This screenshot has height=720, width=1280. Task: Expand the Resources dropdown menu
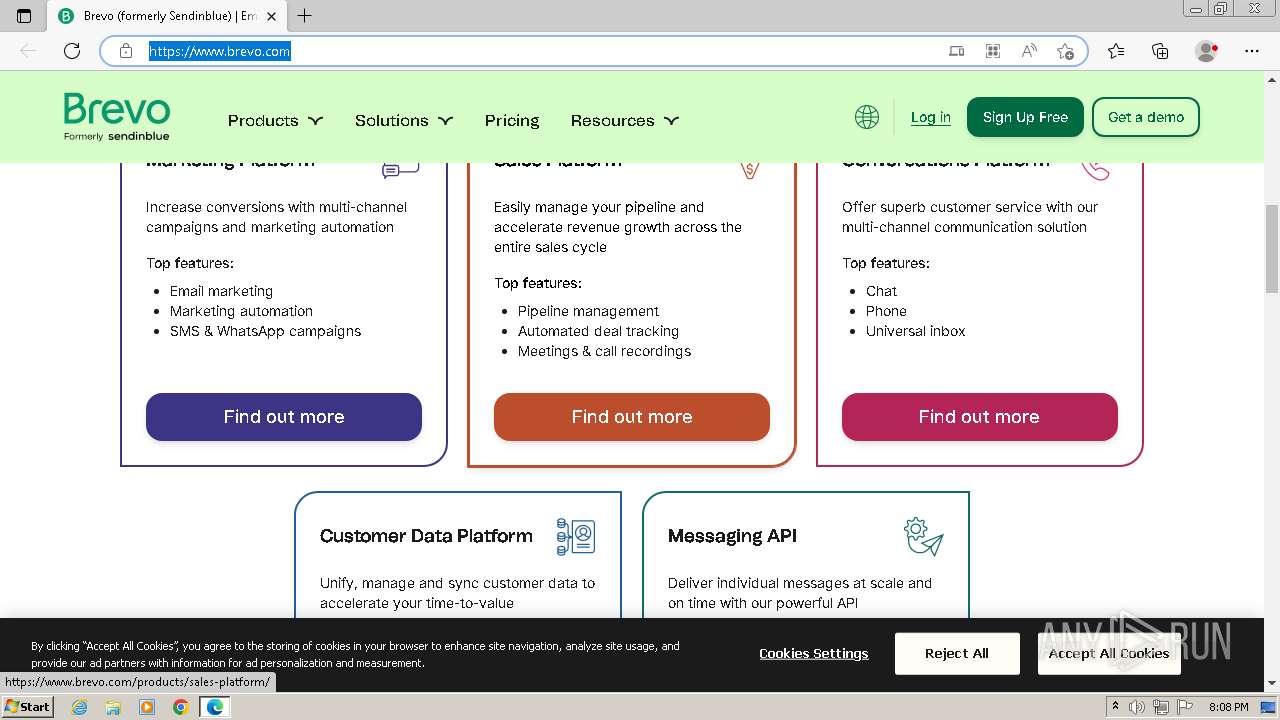point(625,120)
